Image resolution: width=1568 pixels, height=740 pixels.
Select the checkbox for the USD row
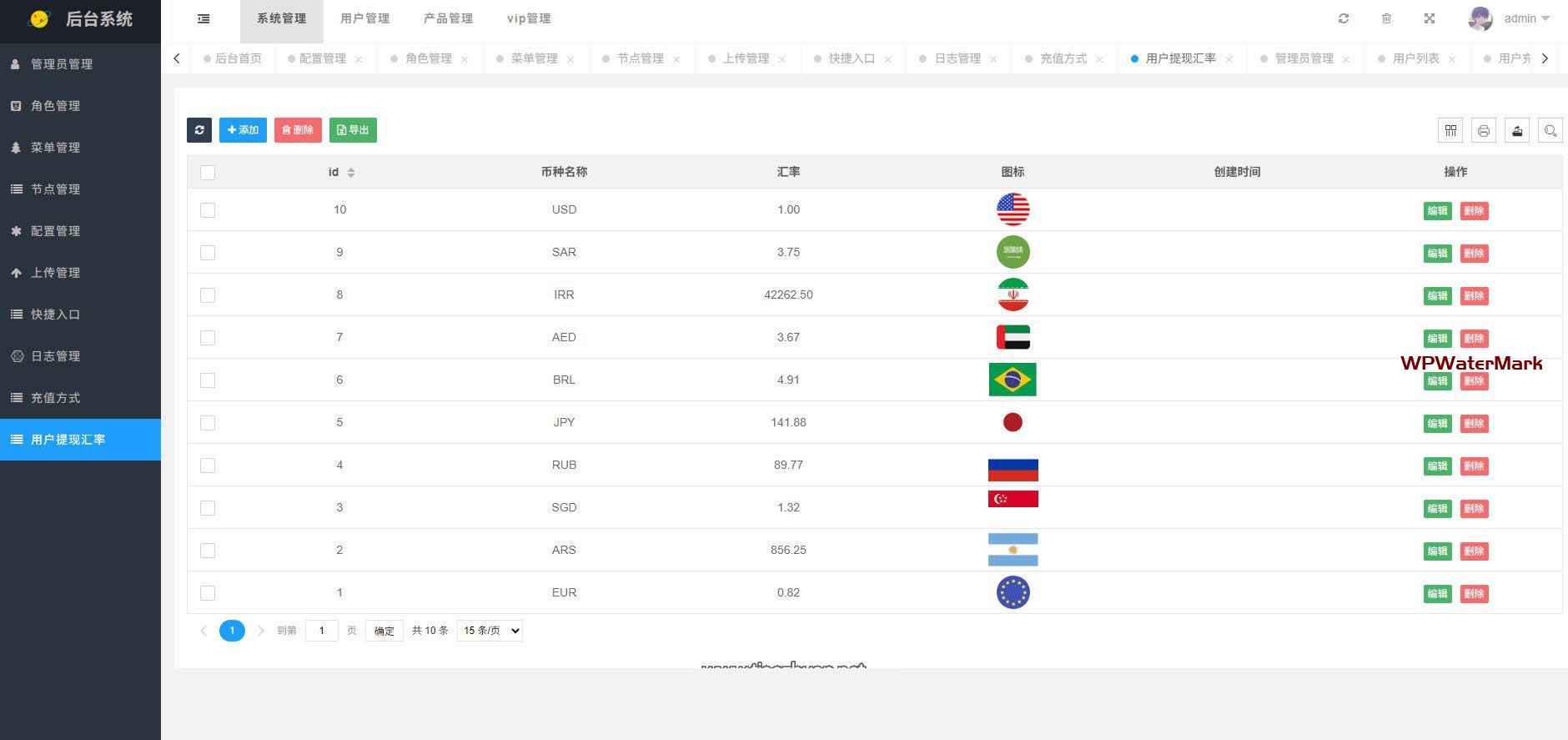pos(208,210)
